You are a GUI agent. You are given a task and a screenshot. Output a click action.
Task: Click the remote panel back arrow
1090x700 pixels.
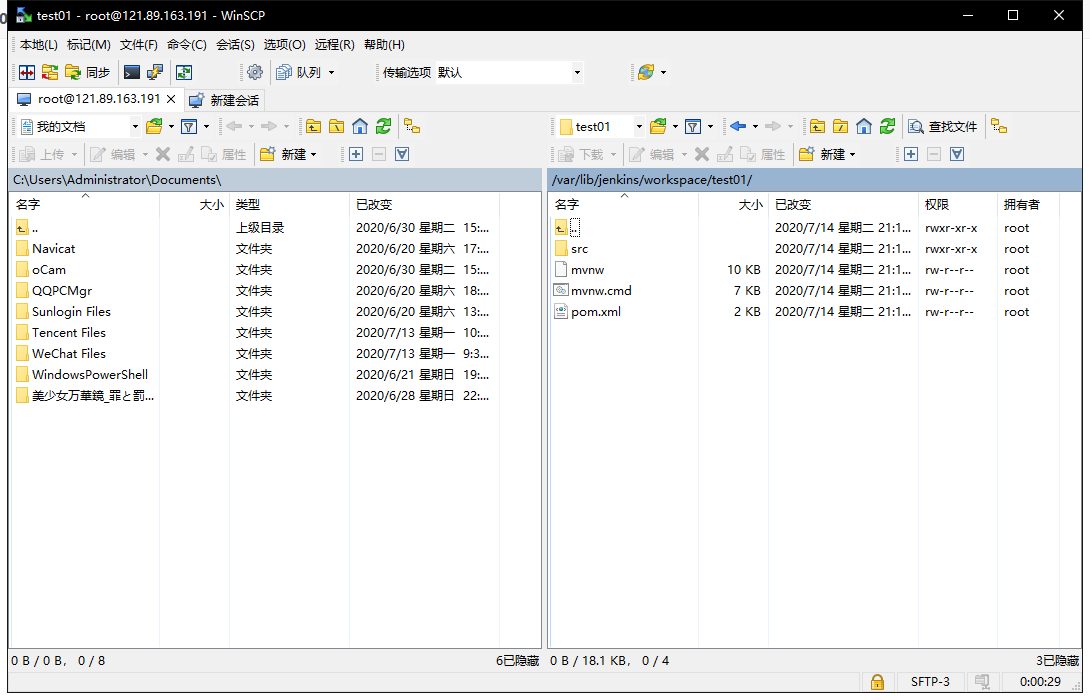[x=738, y=126]
